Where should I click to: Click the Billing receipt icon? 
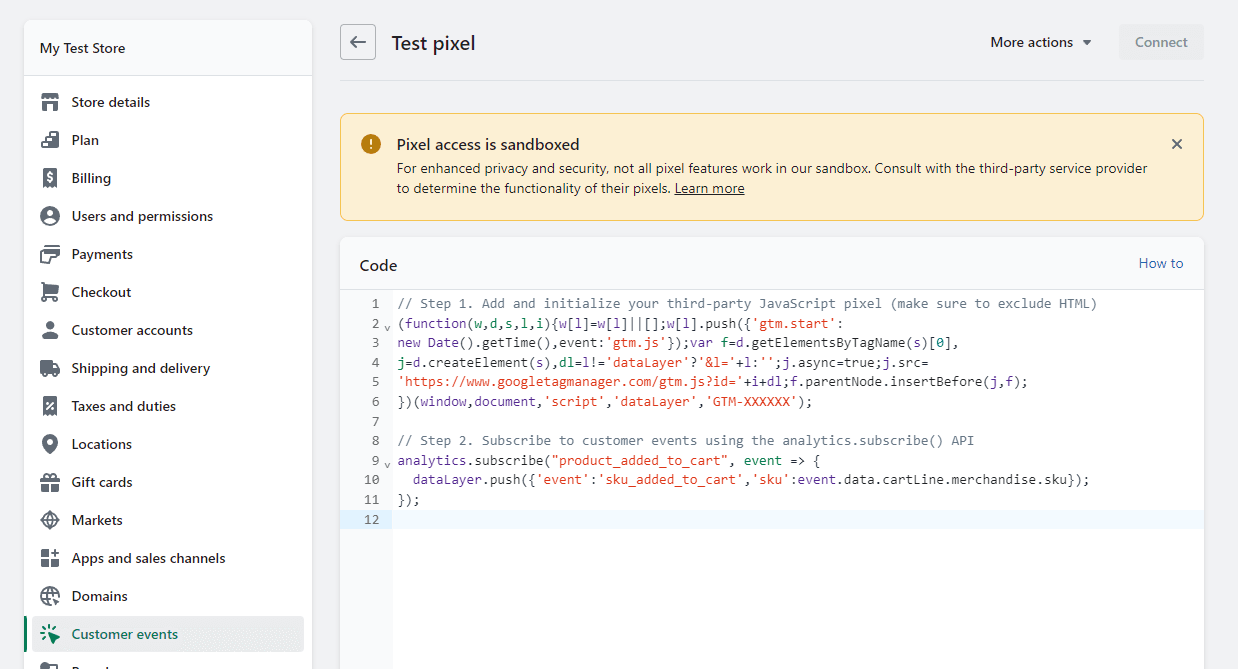50,178
